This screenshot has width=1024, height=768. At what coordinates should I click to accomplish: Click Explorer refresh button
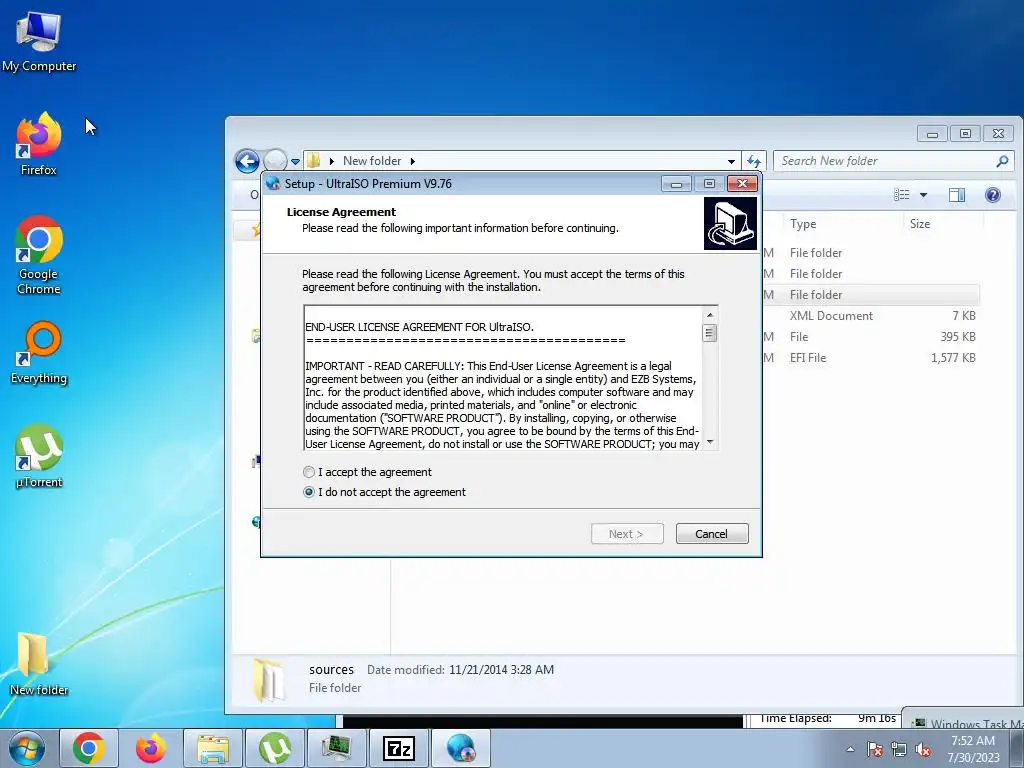tap(754, 161)
